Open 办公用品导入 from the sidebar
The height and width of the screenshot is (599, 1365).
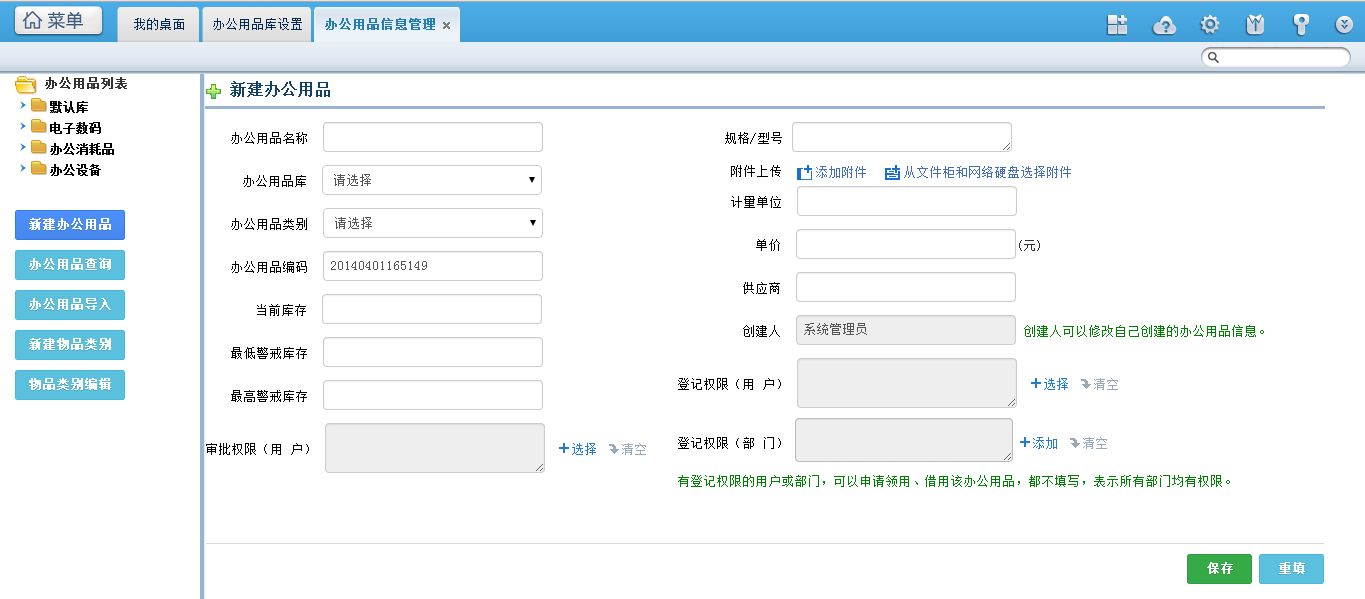click(x=70, y=305)
